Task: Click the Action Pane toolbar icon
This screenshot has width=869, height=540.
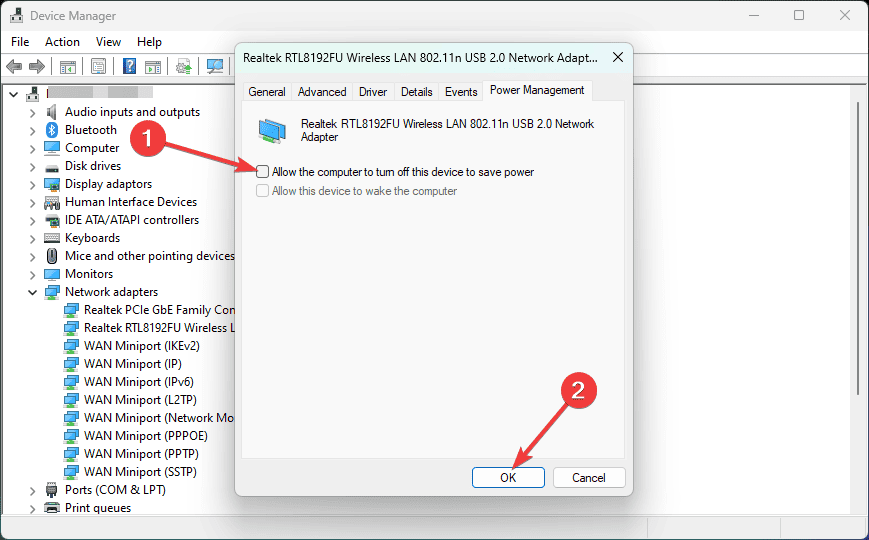Action: (x=153, y=67)
